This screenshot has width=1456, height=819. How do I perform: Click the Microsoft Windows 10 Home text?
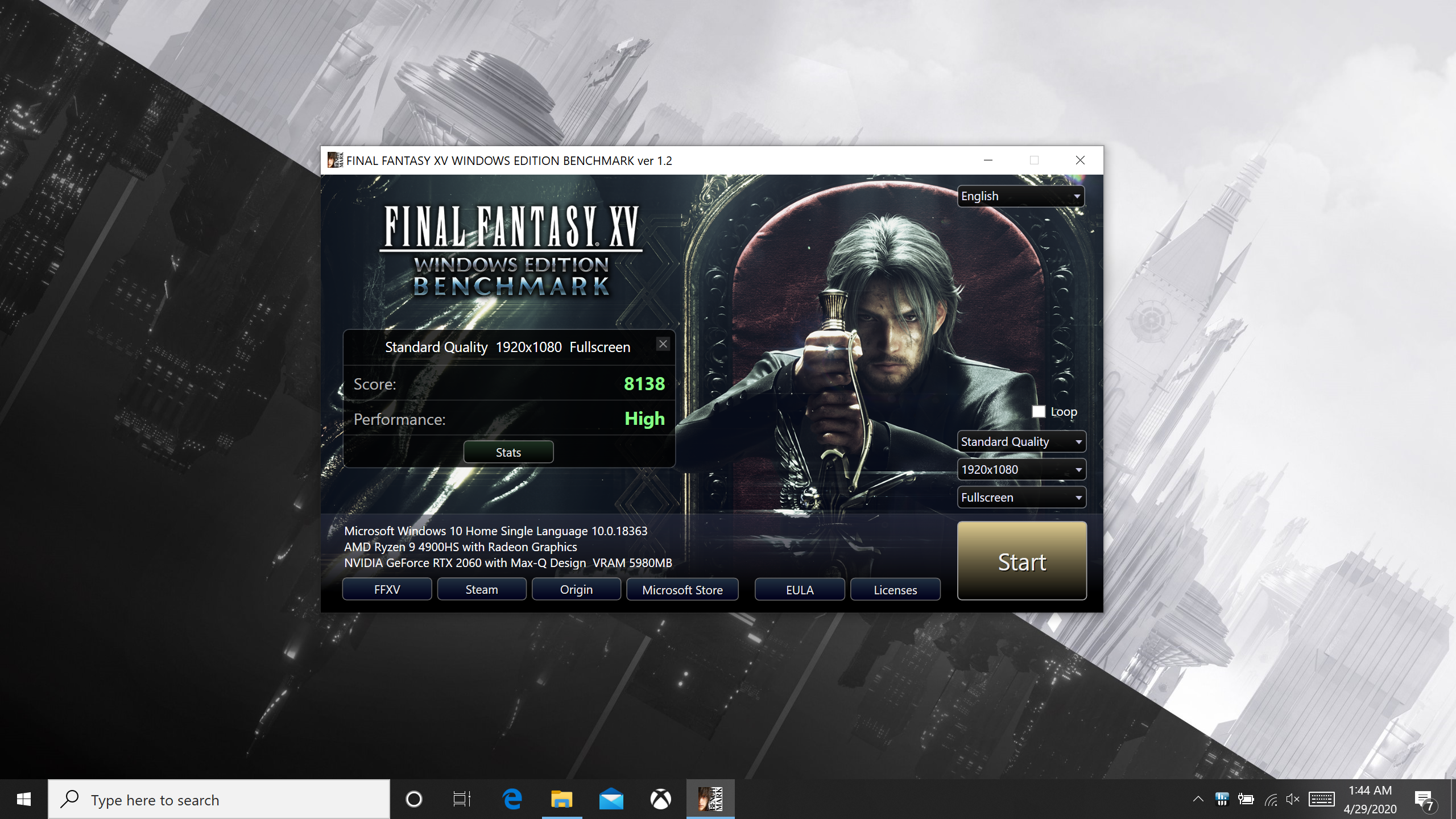pyautogui.click(x=495, y=531)
